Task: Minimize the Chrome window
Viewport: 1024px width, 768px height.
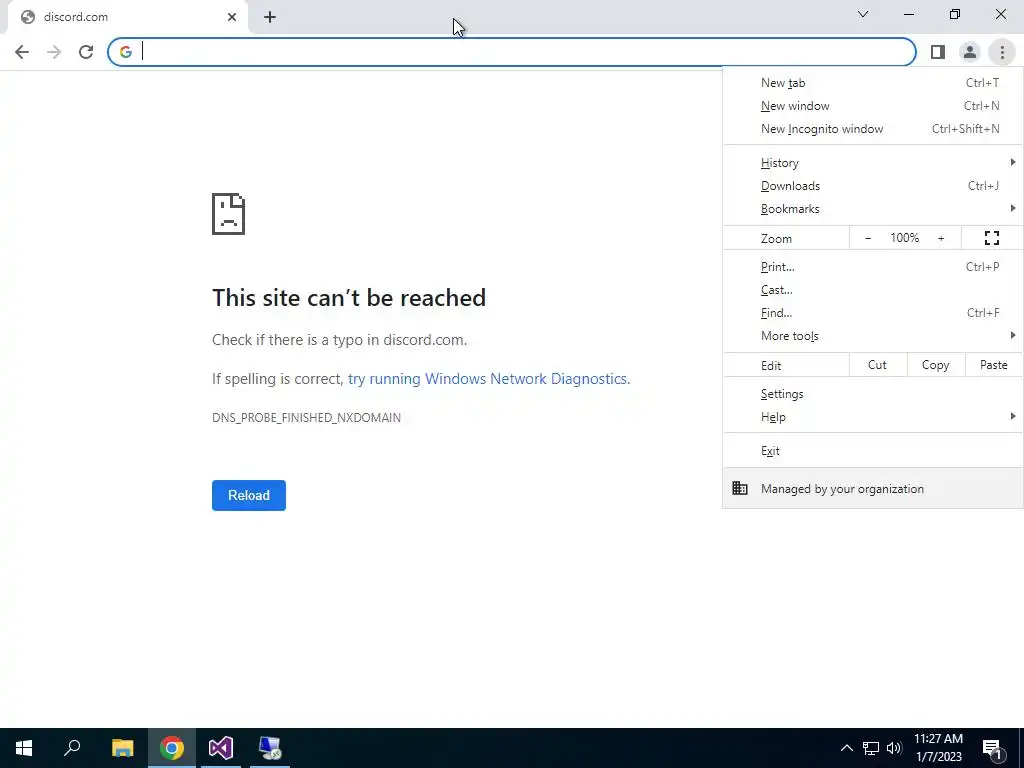Action: point(909,14)
